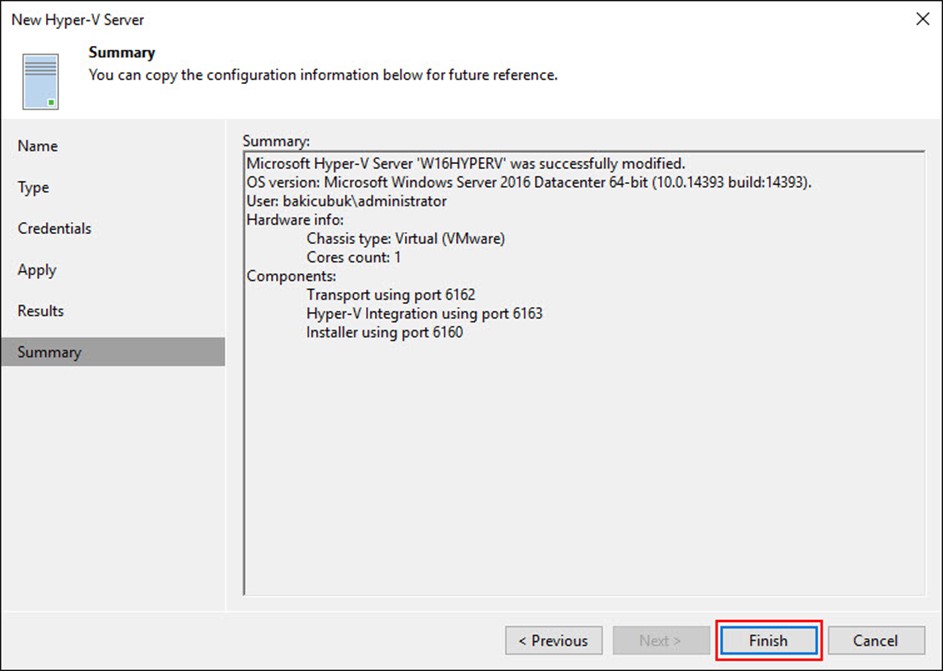Screen dimensions: 943x671
Task: Click the Installer using port 6160 line
Action: pos(385,332)
